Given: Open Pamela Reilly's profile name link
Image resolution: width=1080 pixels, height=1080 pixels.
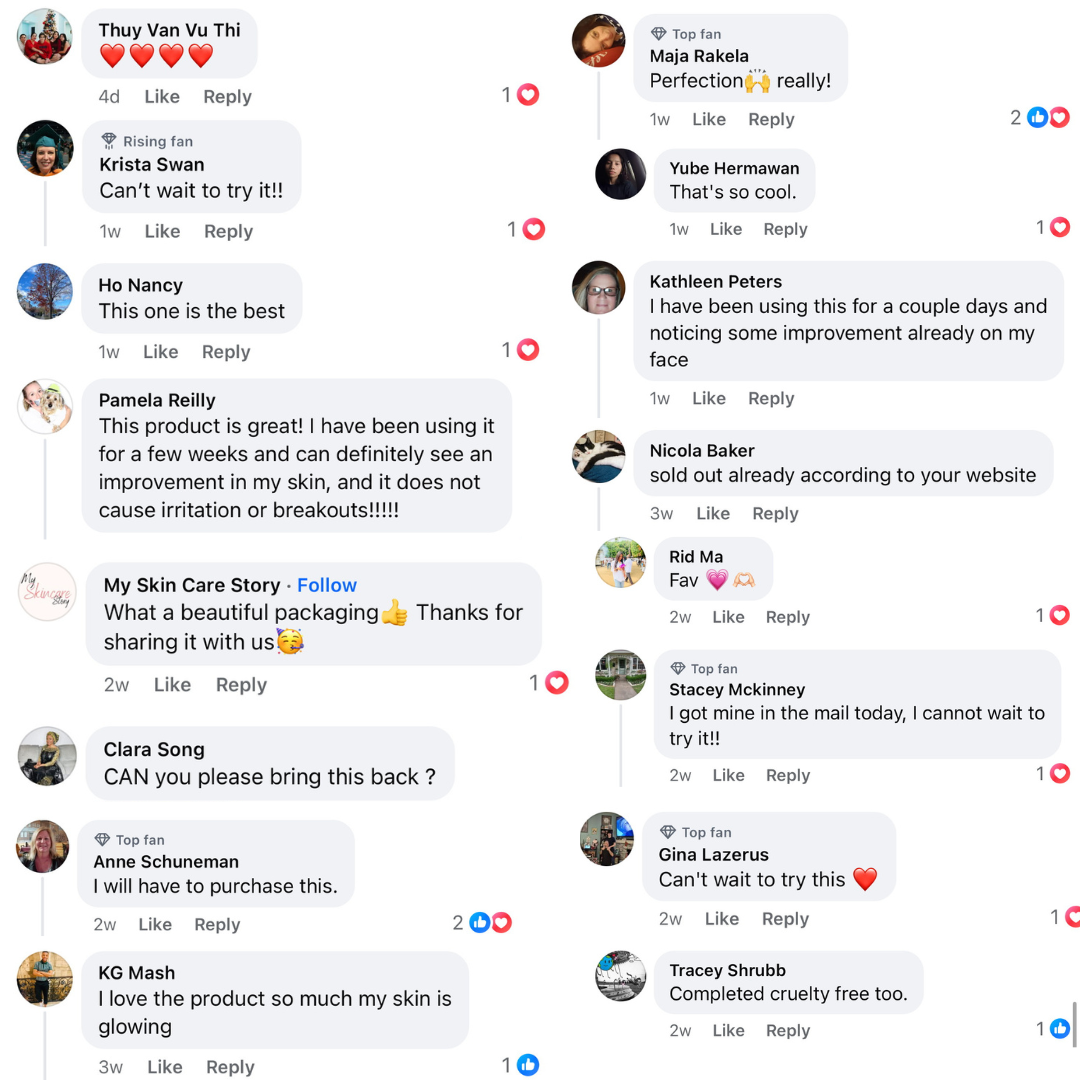Looking at the screenshot, I should coord(157,400).
